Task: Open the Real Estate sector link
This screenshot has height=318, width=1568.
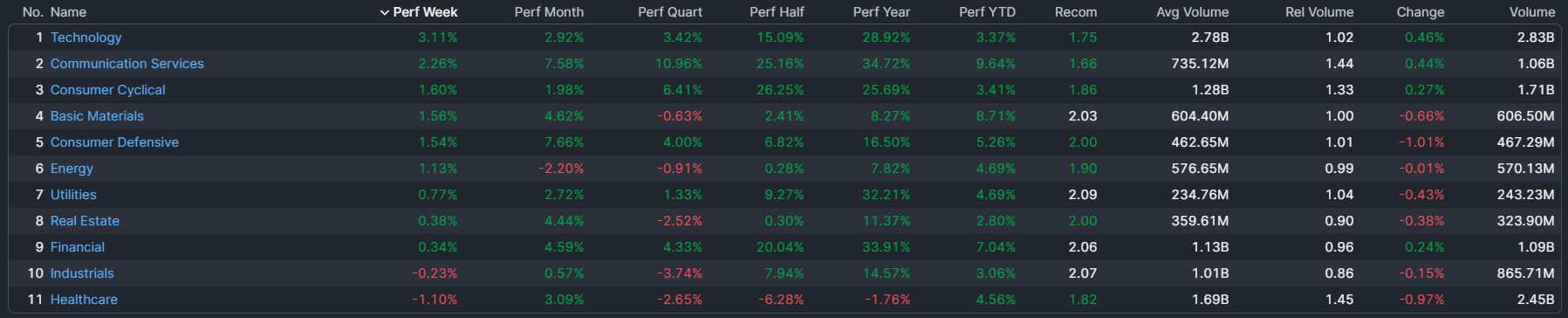Action: click(x=85, y=221)
